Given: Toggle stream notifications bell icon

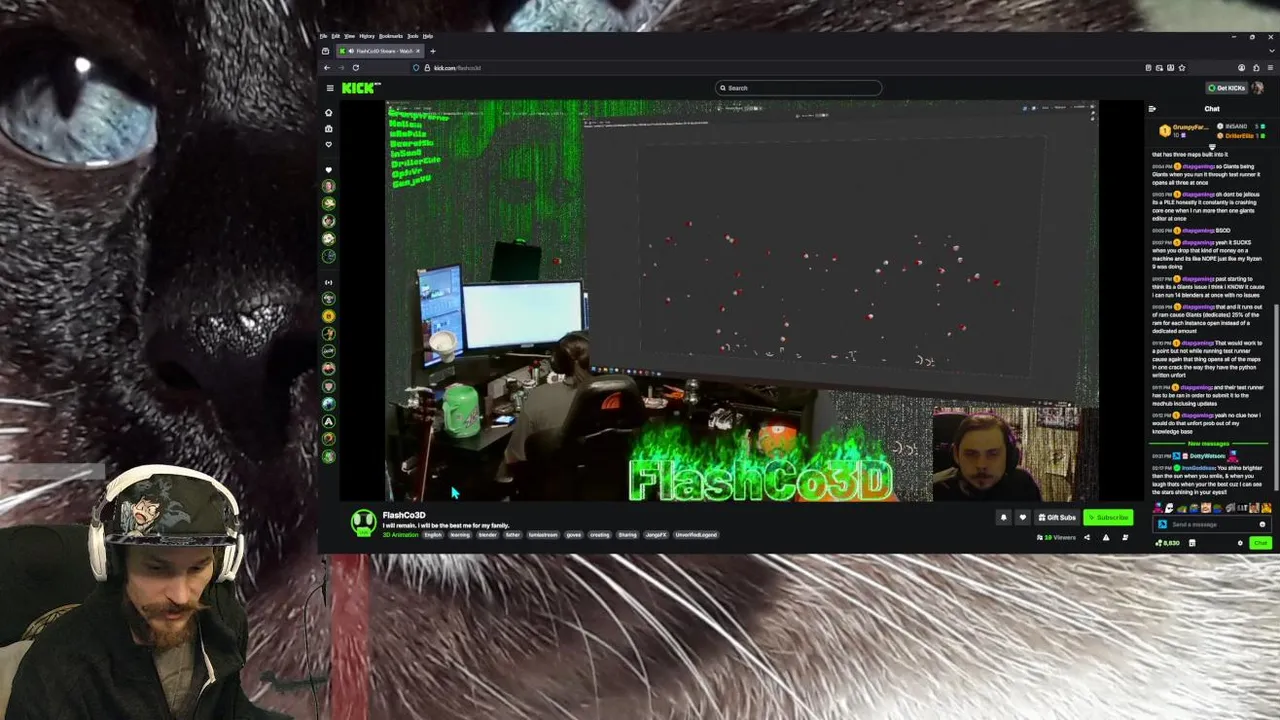Looking at the screenshot, I should point(1004,517).
